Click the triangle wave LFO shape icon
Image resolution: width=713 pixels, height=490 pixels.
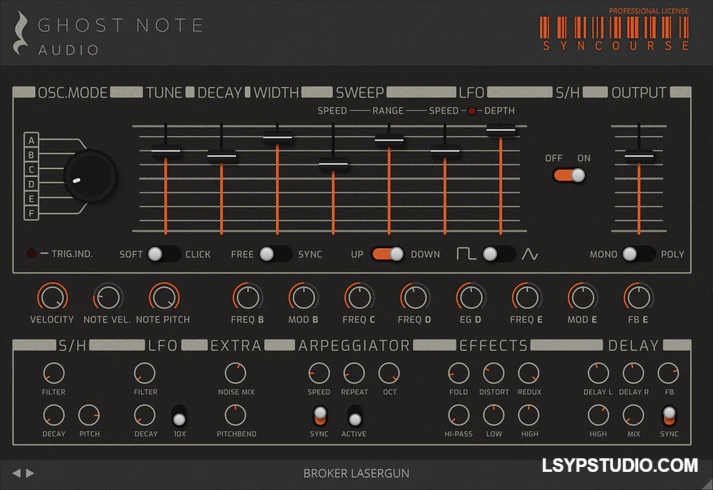coord(530,254)
